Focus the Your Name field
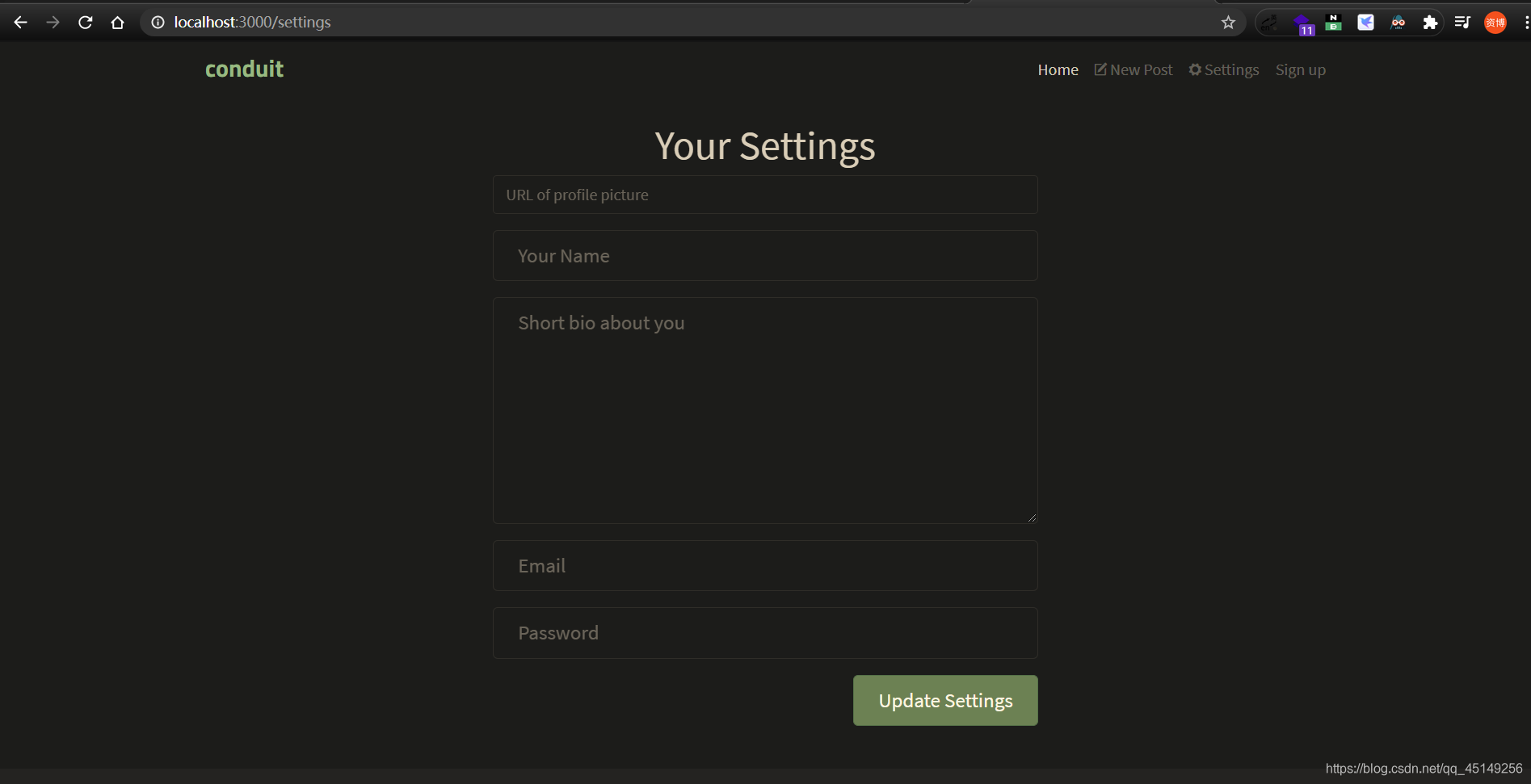Screen dimensions: 1531x784 [x=765, y=256]
